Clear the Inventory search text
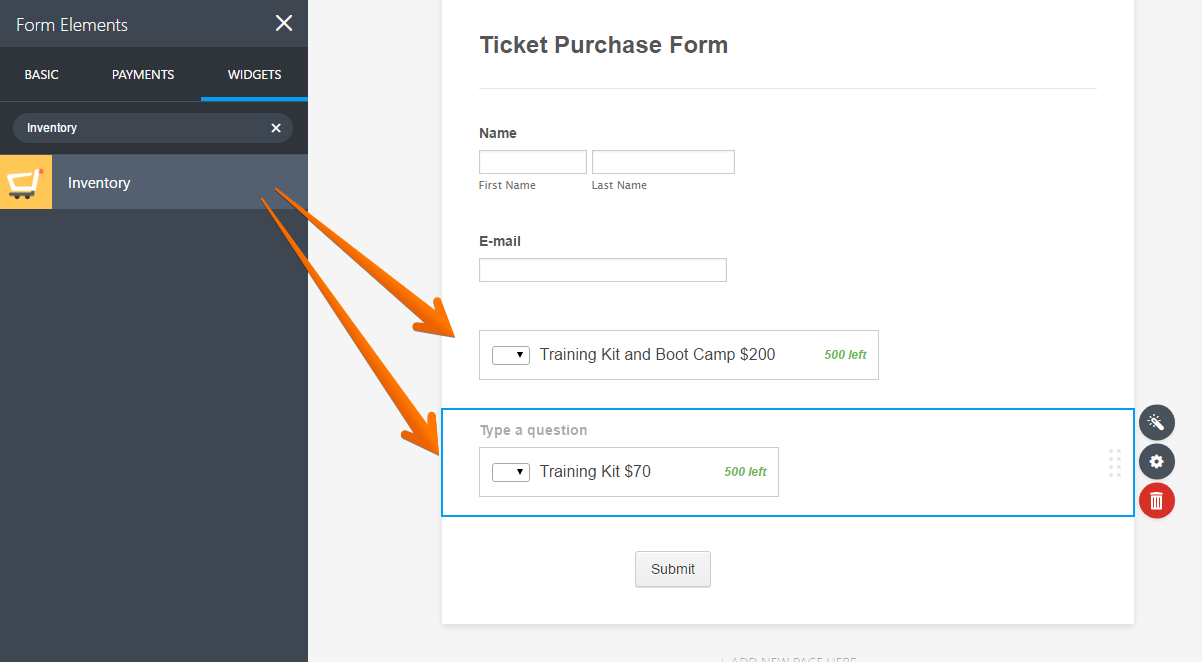The height and width of the screenshot is (662, 1202). [276, 128]
